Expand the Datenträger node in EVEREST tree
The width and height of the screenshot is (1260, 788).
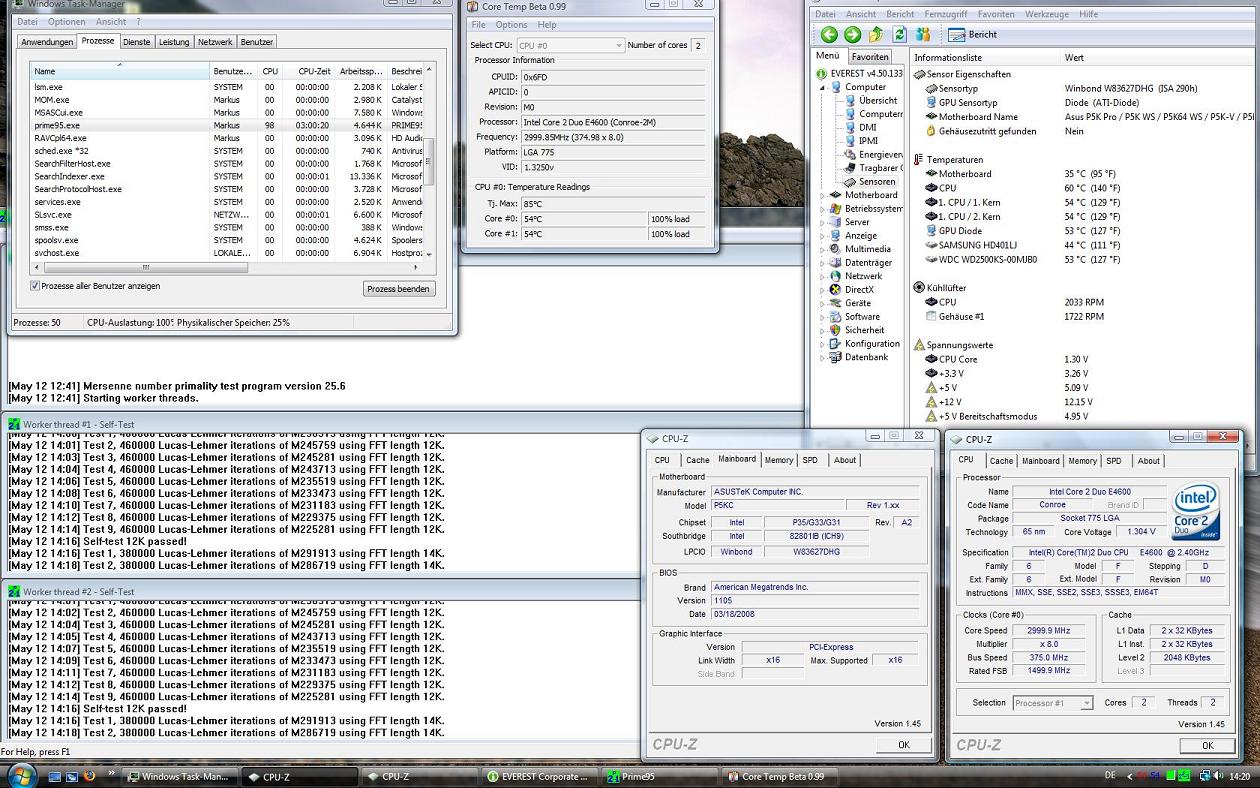pyautogui.click(x=824, y=263)
